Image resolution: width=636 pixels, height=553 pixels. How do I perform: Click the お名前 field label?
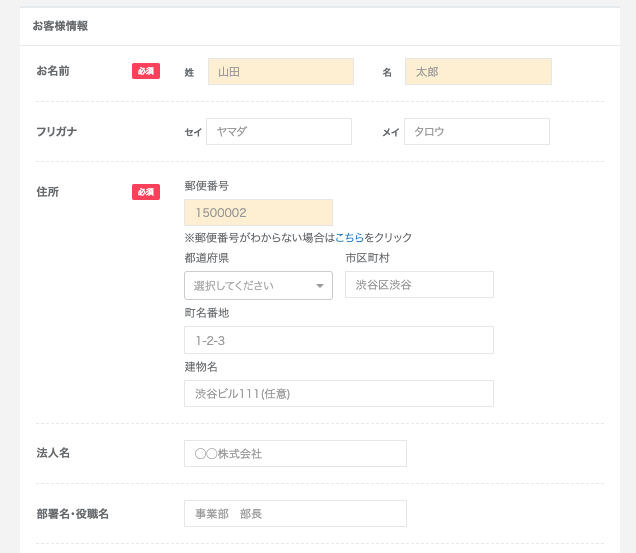[53, 71]
